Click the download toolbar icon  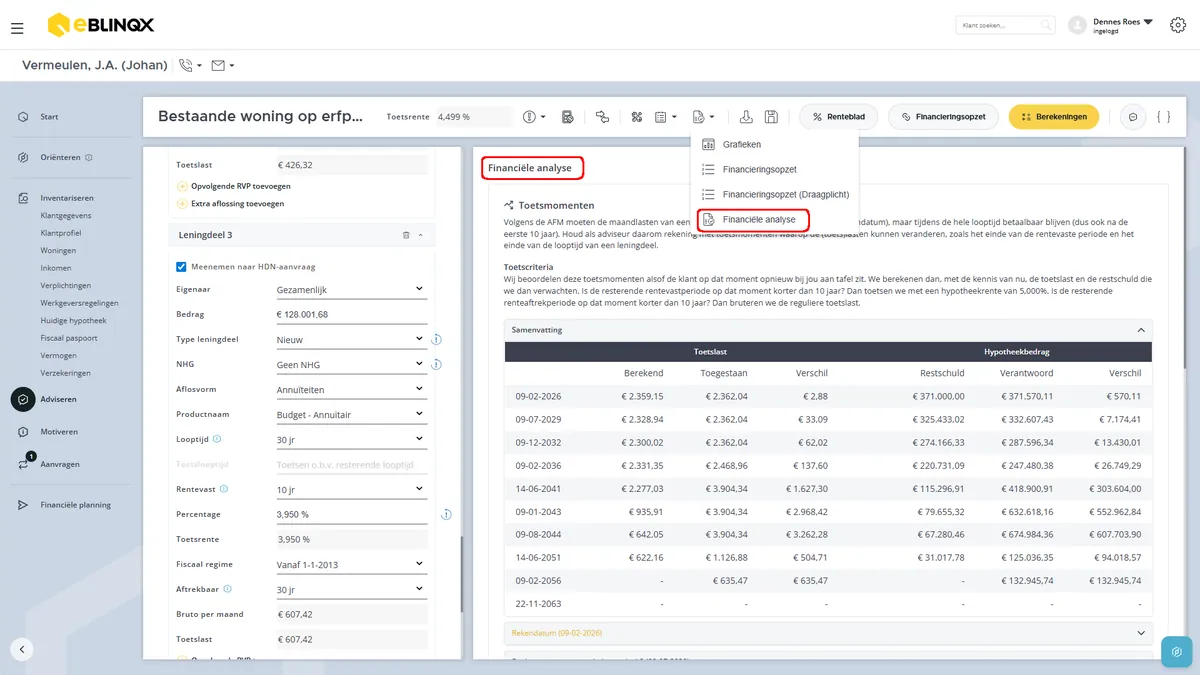point(746,117)
